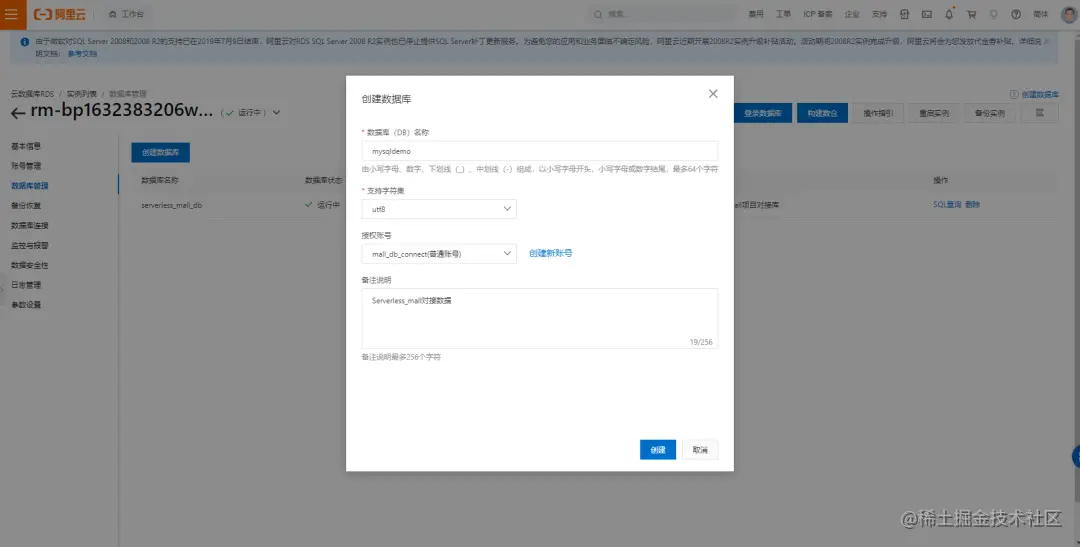Viewport: 1080px width, 547px height.
Task: Open the notifications bell
Action: 949,14
